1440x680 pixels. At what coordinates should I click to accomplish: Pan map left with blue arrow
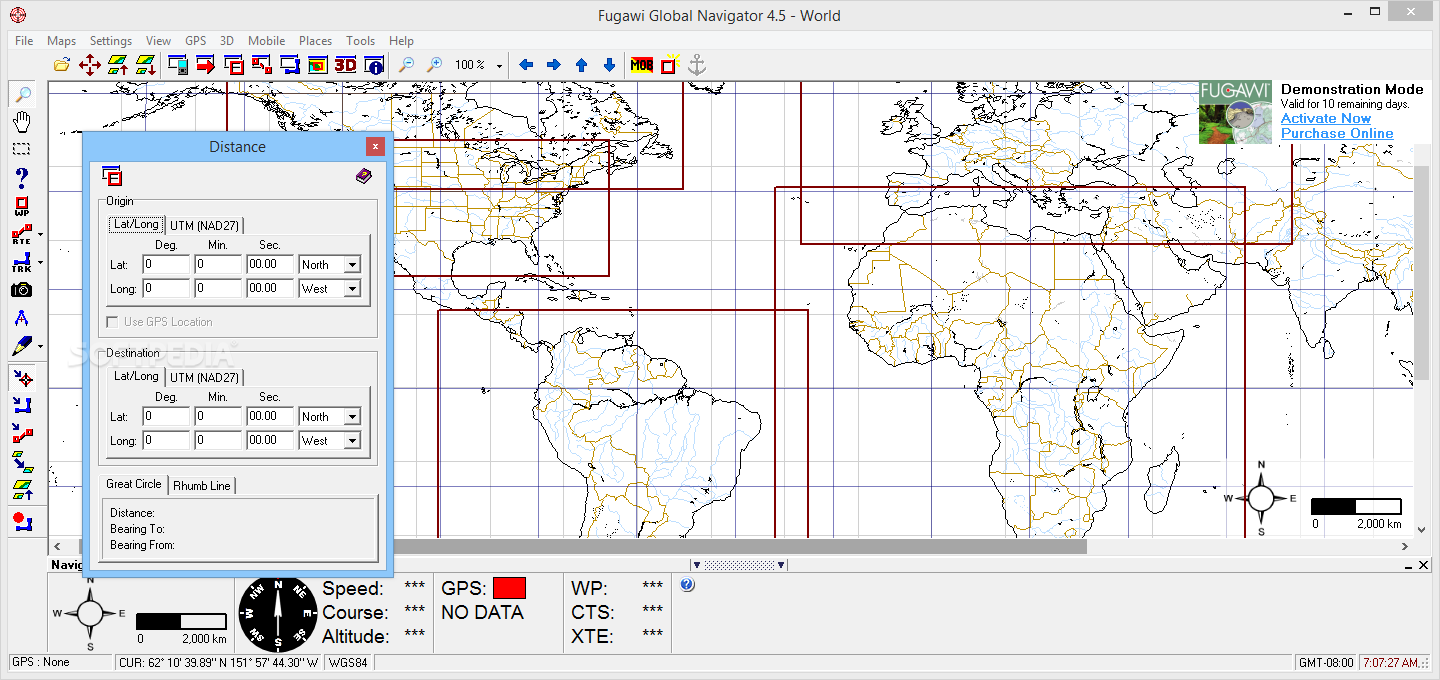(526, 65)
